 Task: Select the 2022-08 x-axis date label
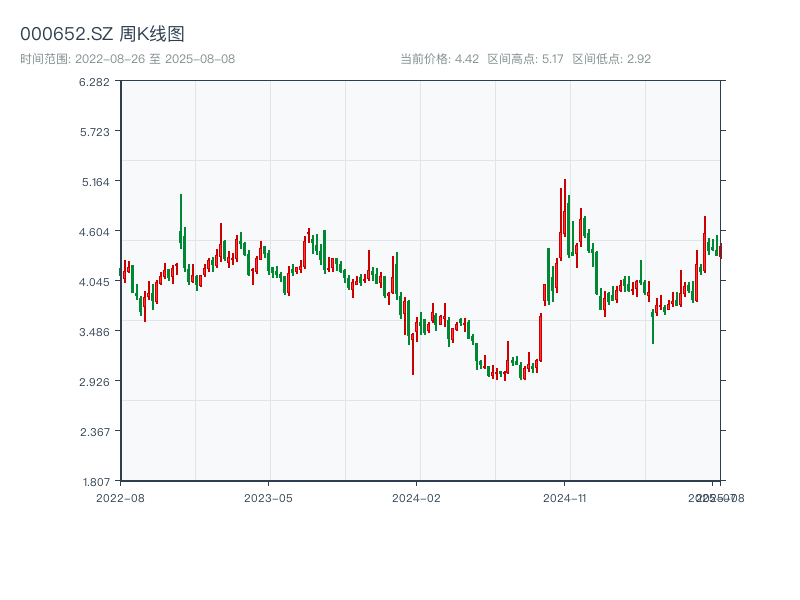(x=120, y=497)
